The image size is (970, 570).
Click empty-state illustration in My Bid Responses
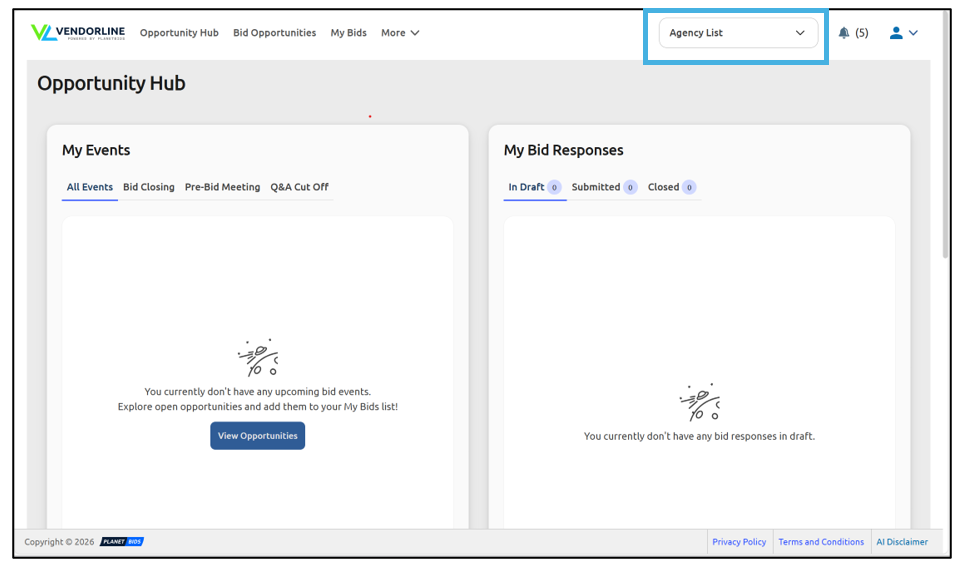click(699, 402)
